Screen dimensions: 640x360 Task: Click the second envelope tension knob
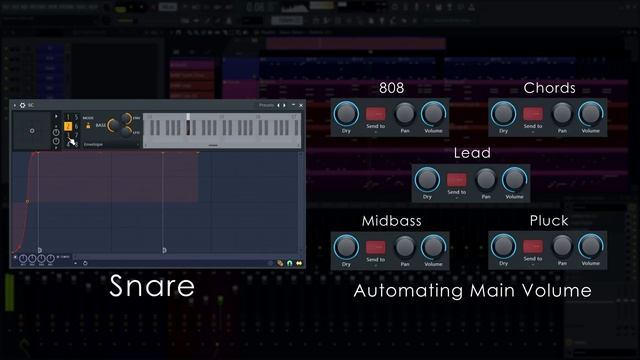tap(32, 258)
